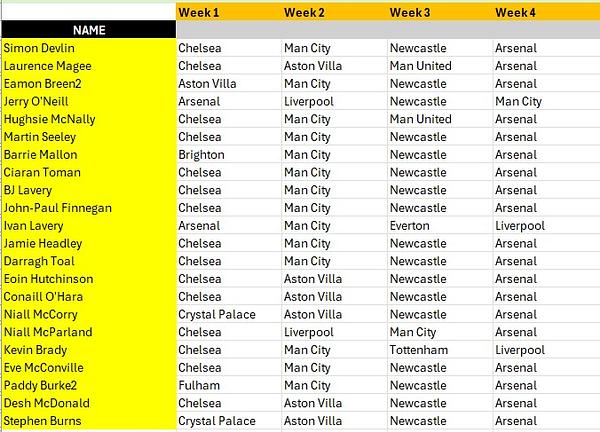Click Jerry O'Neill's Week 4 Man City cell
Viewport: 600px width, 432px height.
tap(518, 101)
